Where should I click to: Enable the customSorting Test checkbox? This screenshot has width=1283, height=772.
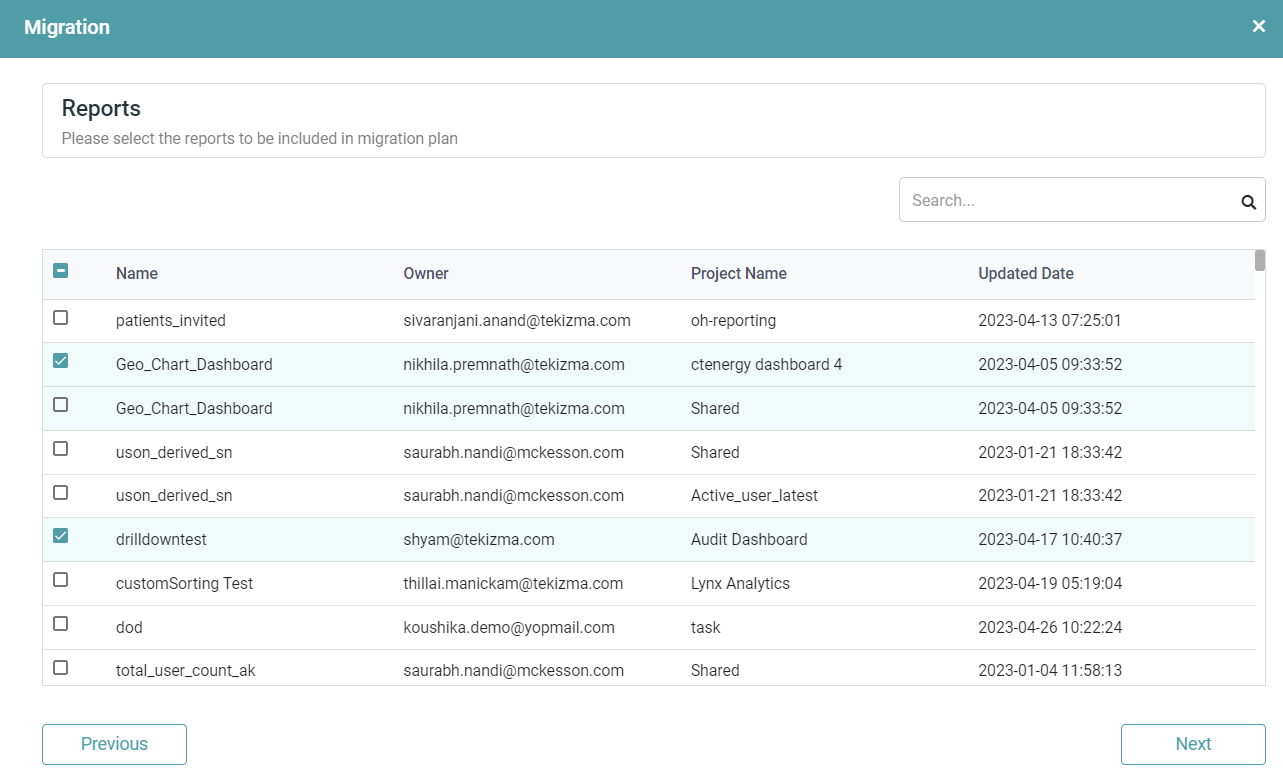click(x=61, y=580)
